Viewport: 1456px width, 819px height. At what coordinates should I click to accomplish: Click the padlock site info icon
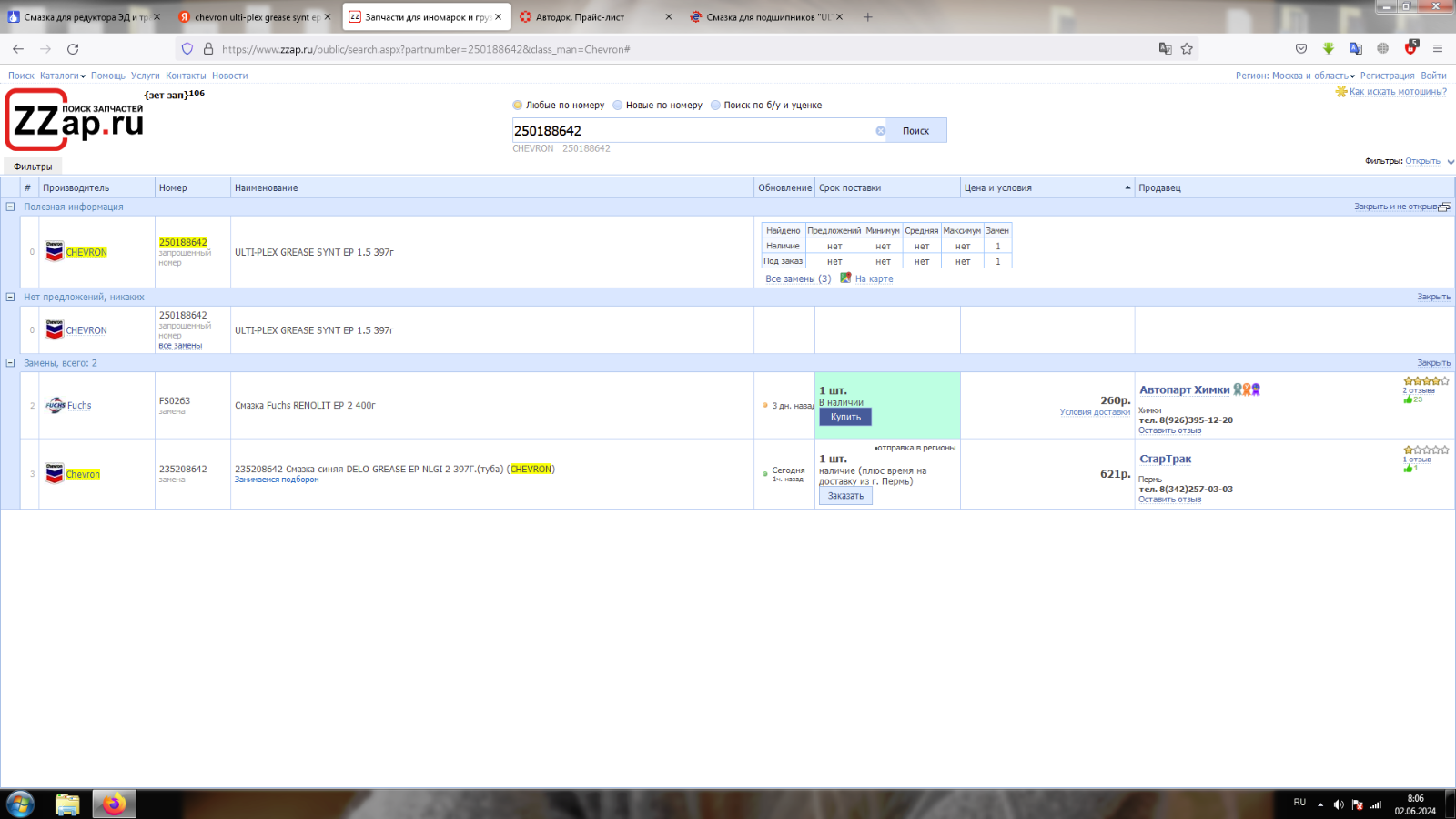pos(208,49)
